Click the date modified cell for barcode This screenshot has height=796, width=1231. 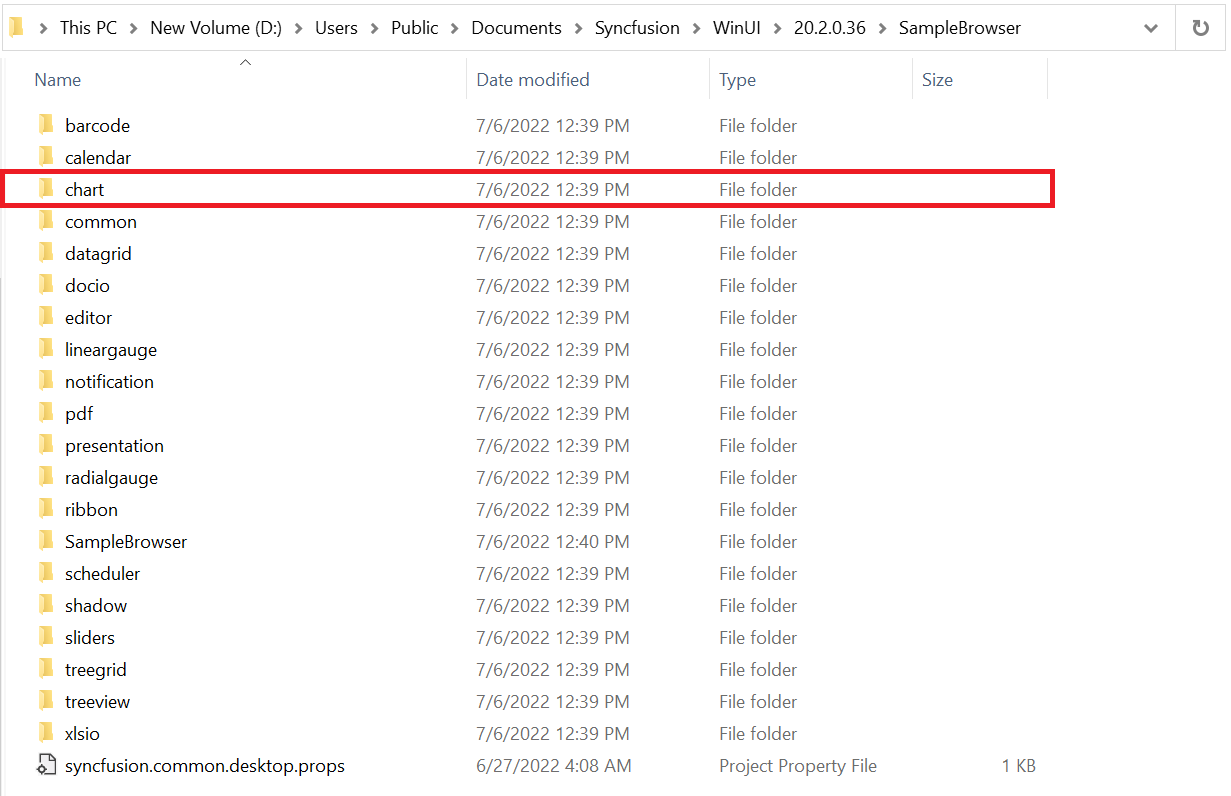[553, 126]
